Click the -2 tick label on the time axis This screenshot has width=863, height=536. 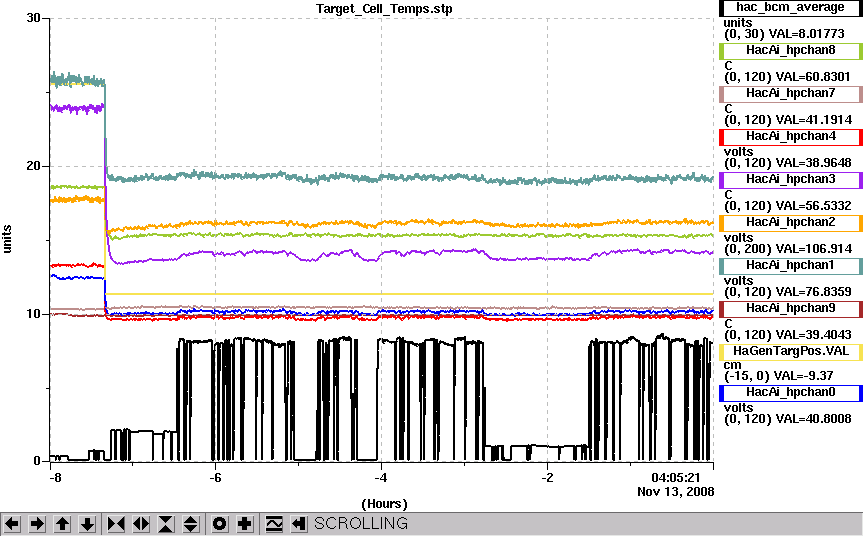pos(547,478)
